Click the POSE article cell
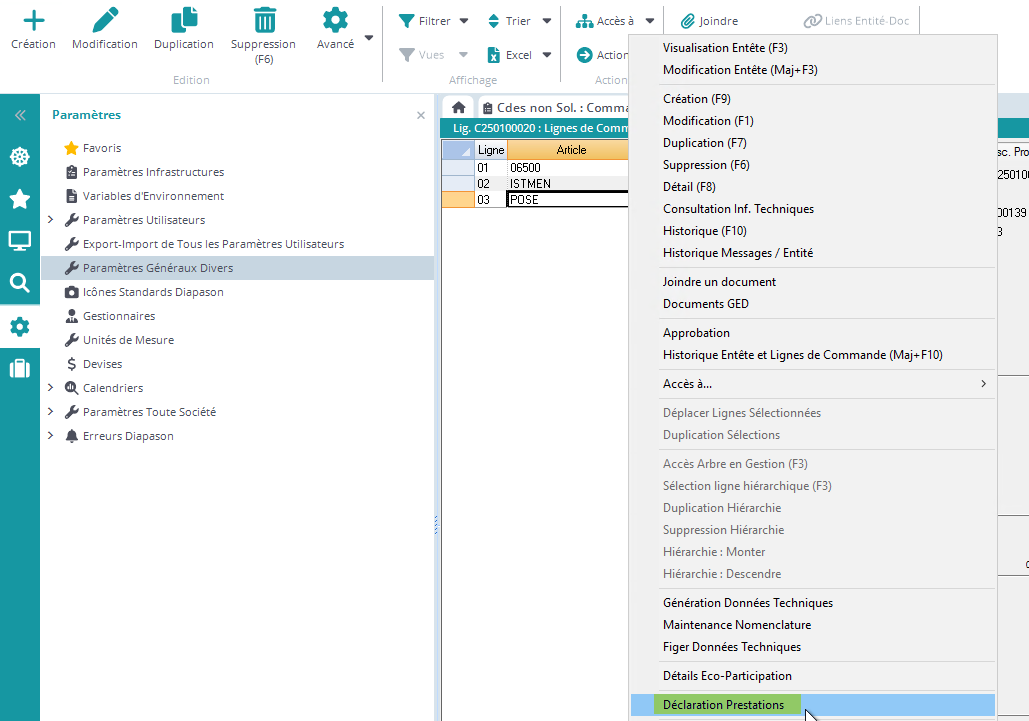This screenshot has width=1029, height=721. (566, 199)
